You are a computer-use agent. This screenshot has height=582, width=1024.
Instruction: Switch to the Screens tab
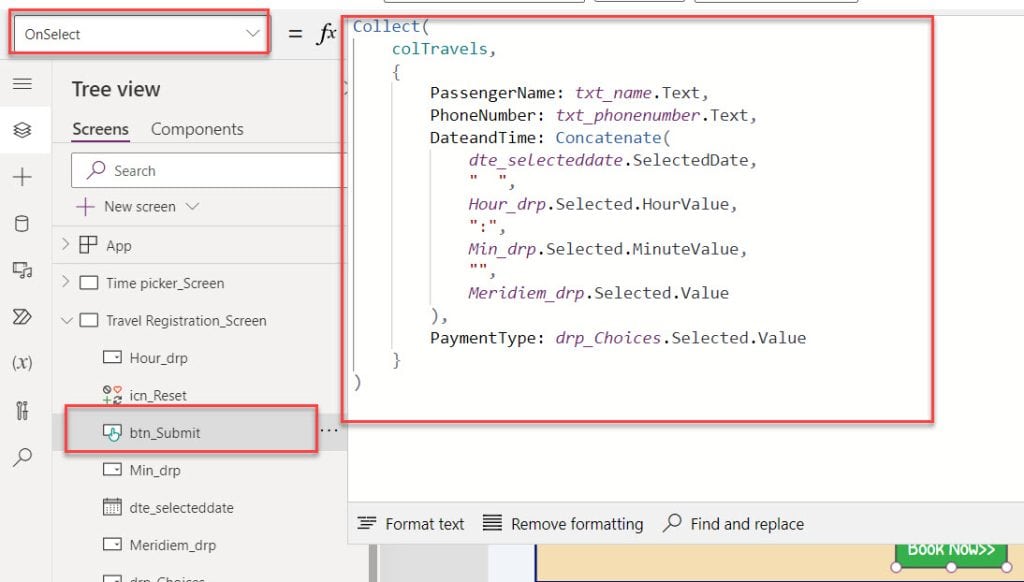click(x=101, y=129)
